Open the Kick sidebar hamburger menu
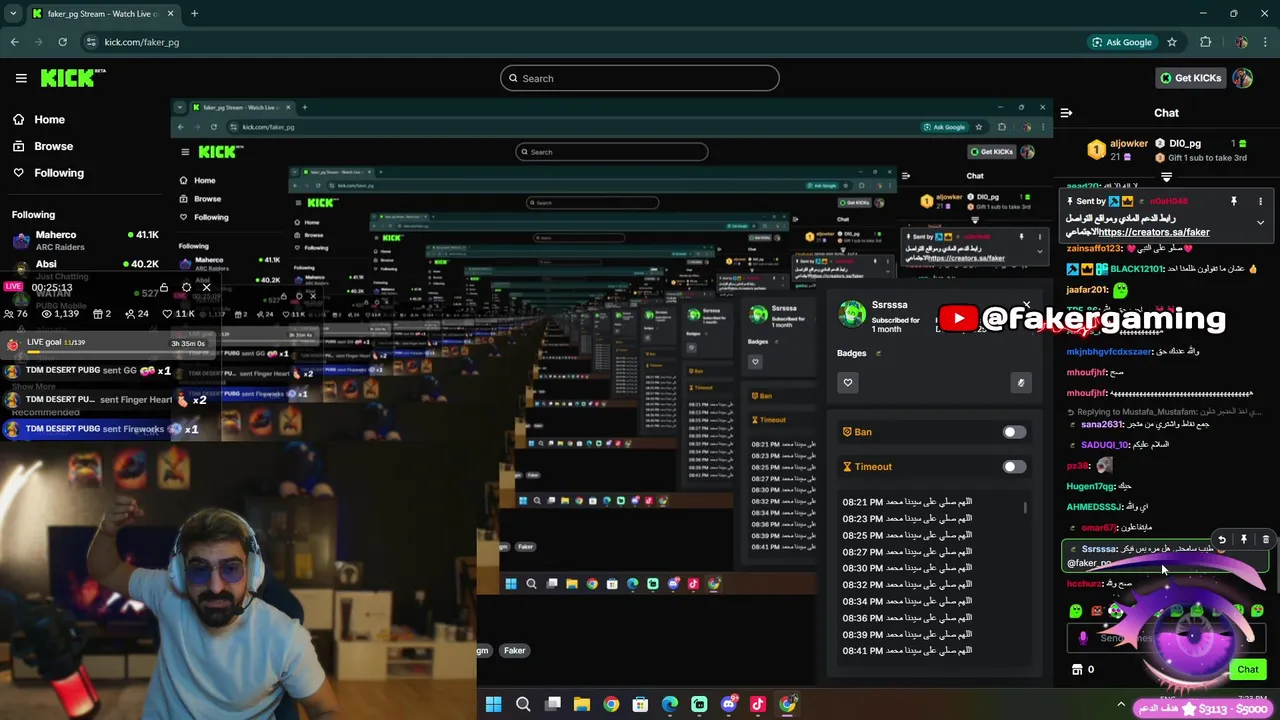 click(21, 78)
